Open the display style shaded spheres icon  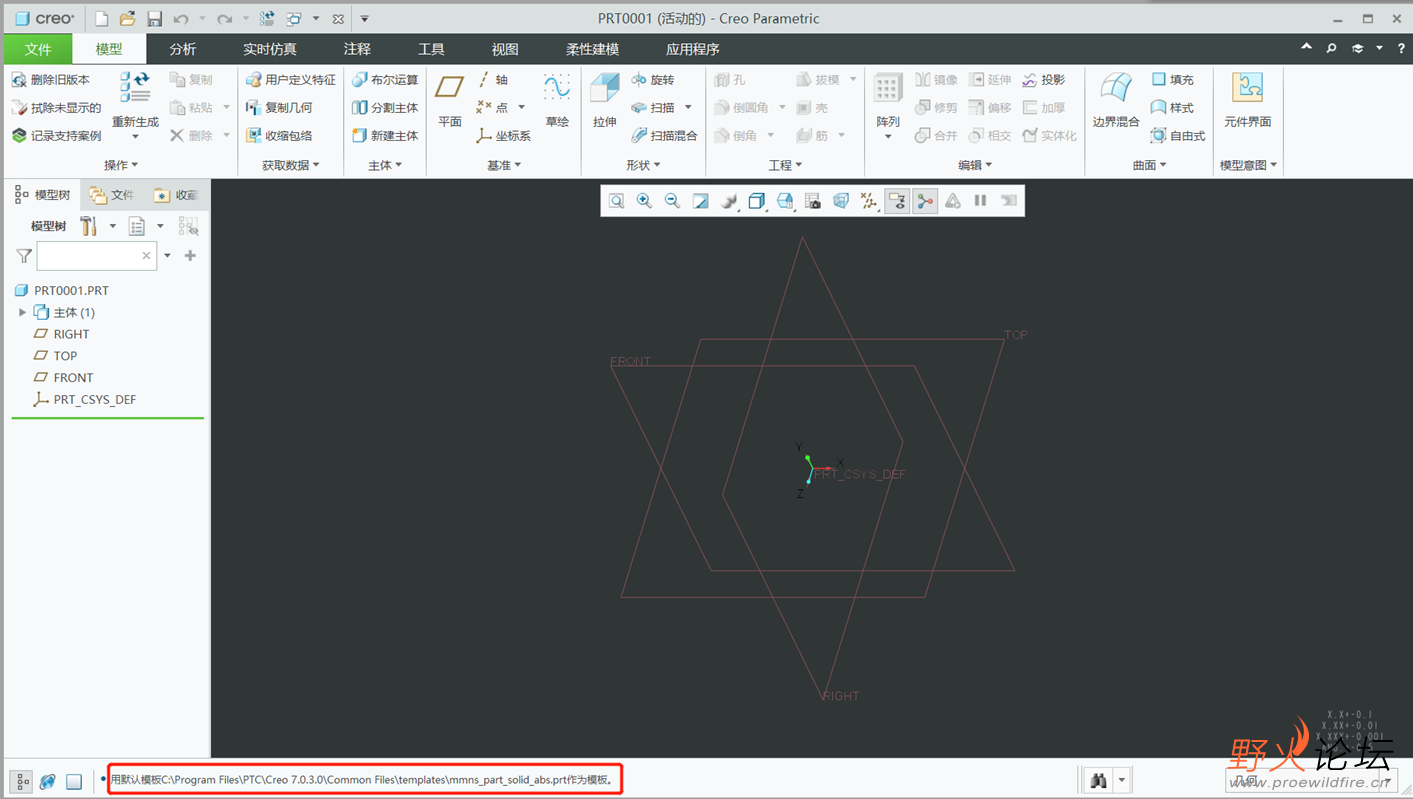click(x=729, y=201)
